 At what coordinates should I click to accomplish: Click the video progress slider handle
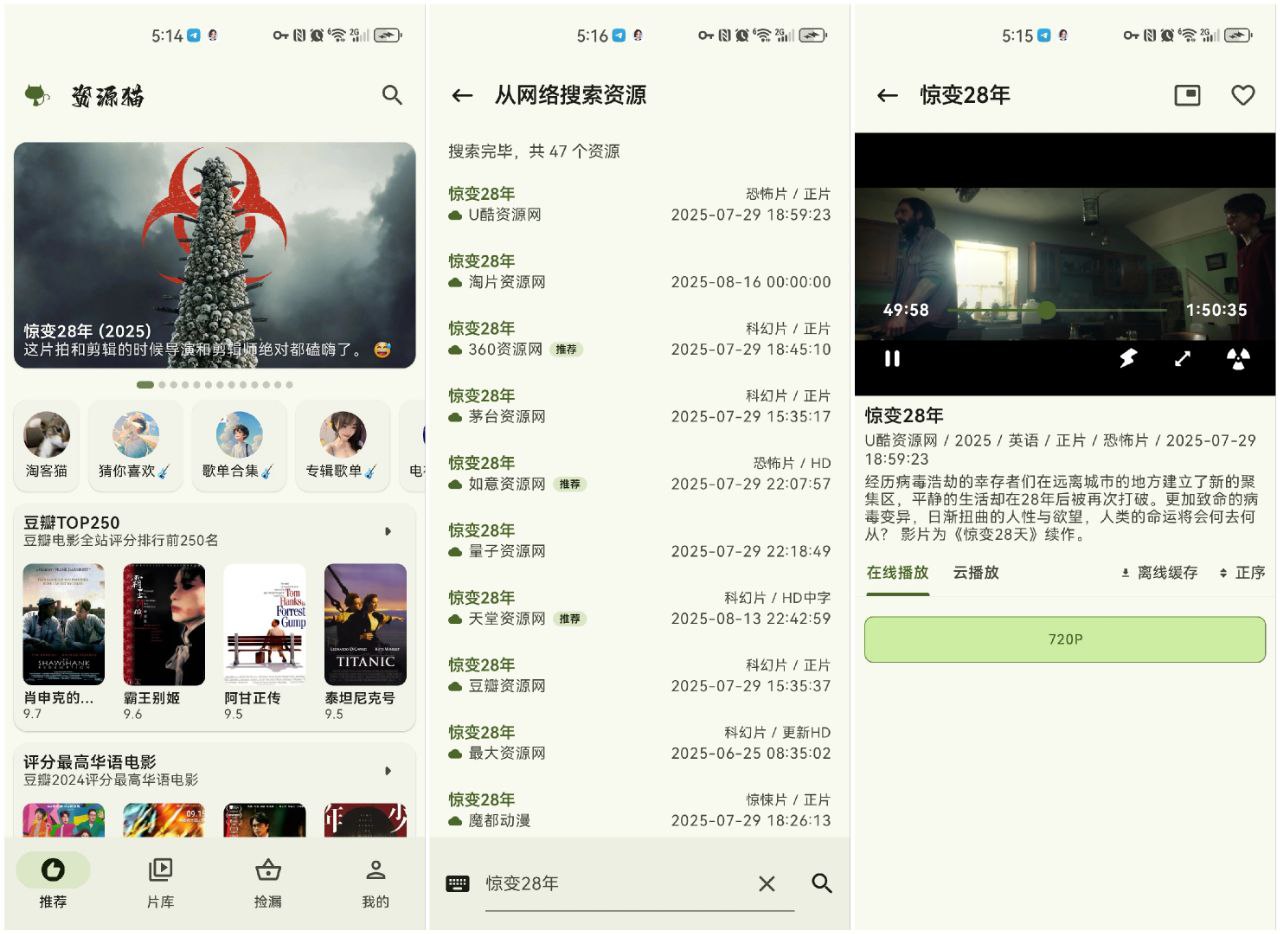click(1046, 310)
